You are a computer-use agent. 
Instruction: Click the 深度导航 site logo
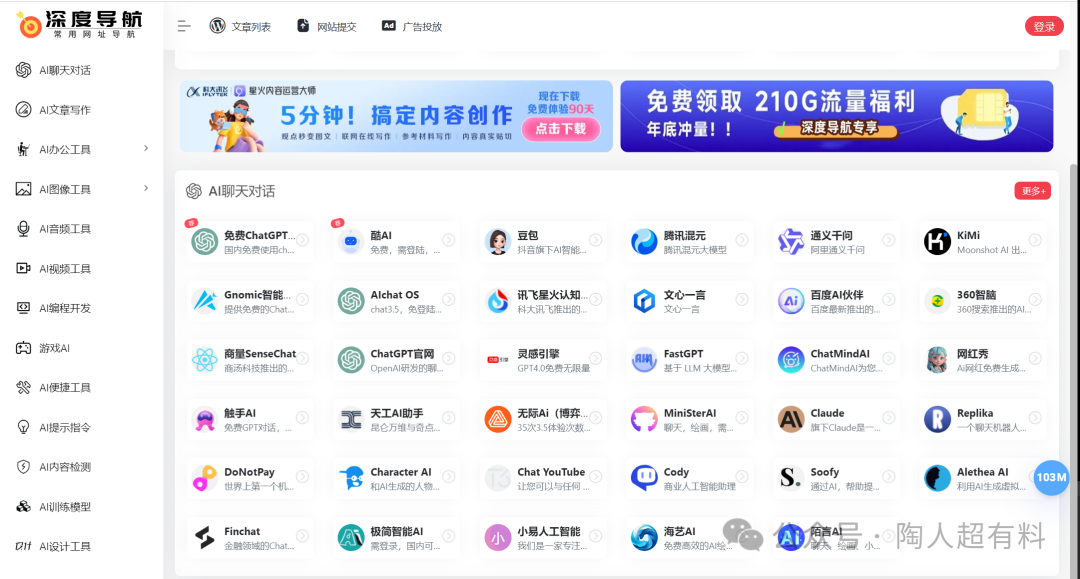79,24
